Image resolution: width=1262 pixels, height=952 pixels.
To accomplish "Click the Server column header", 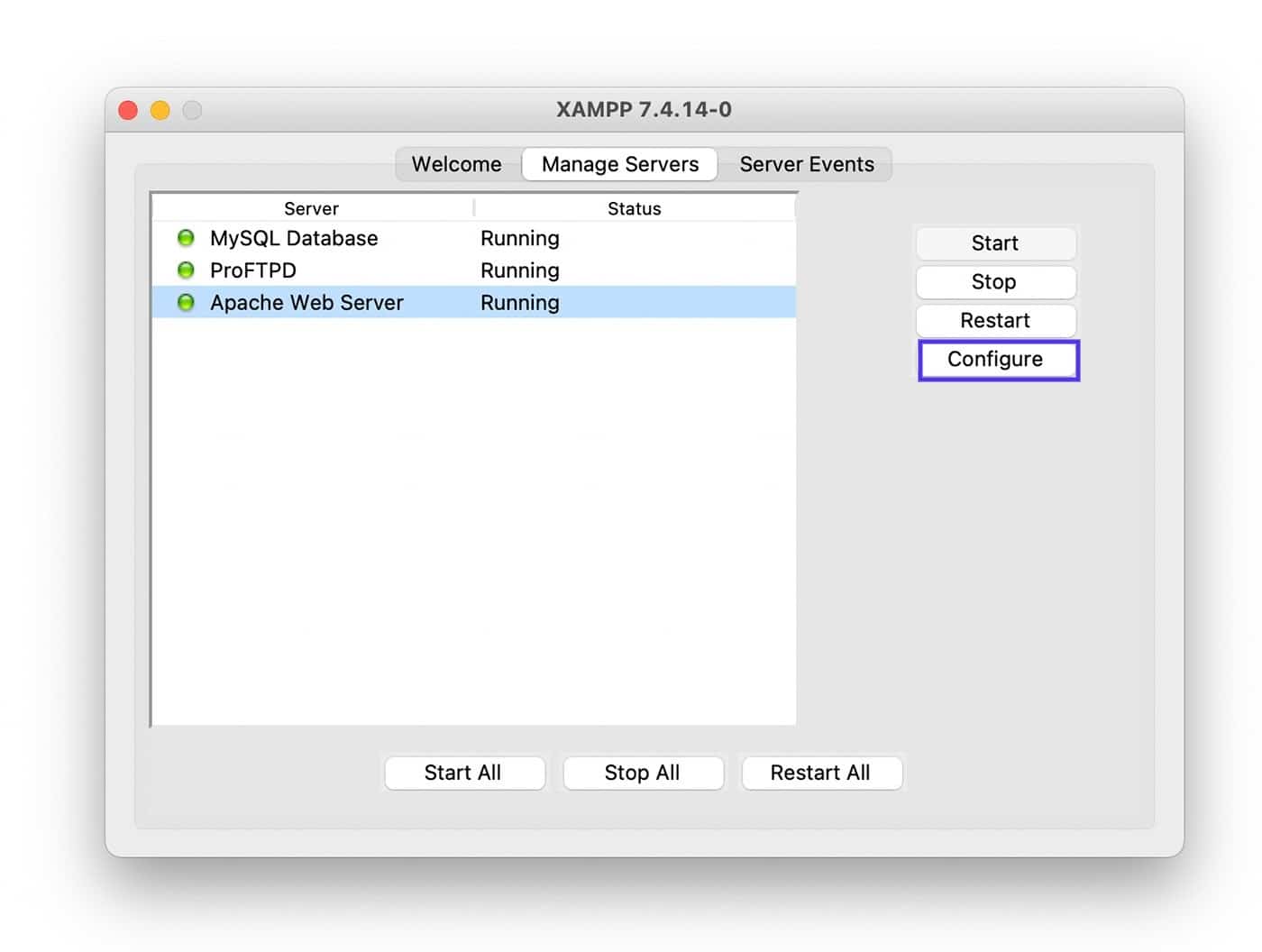I will (x=311, y=207).
